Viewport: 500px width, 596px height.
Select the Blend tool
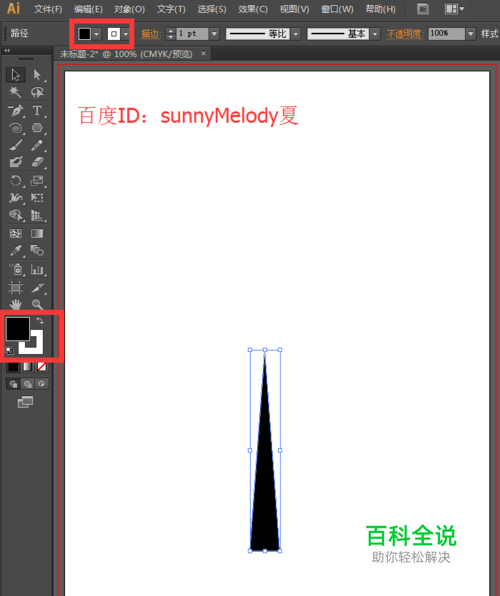(37, 250)
